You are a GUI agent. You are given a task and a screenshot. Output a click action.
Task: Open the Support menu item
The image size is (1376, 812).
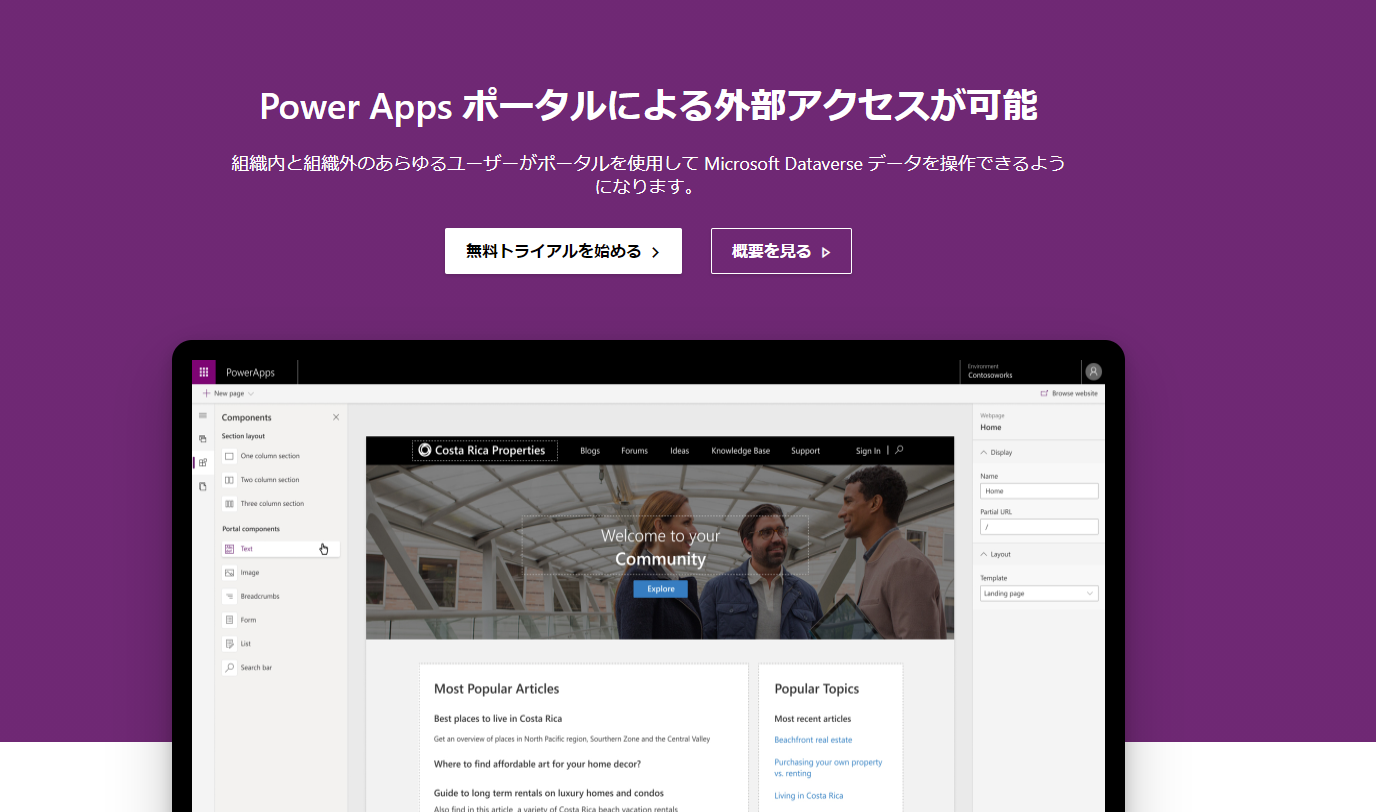[805, 451]
